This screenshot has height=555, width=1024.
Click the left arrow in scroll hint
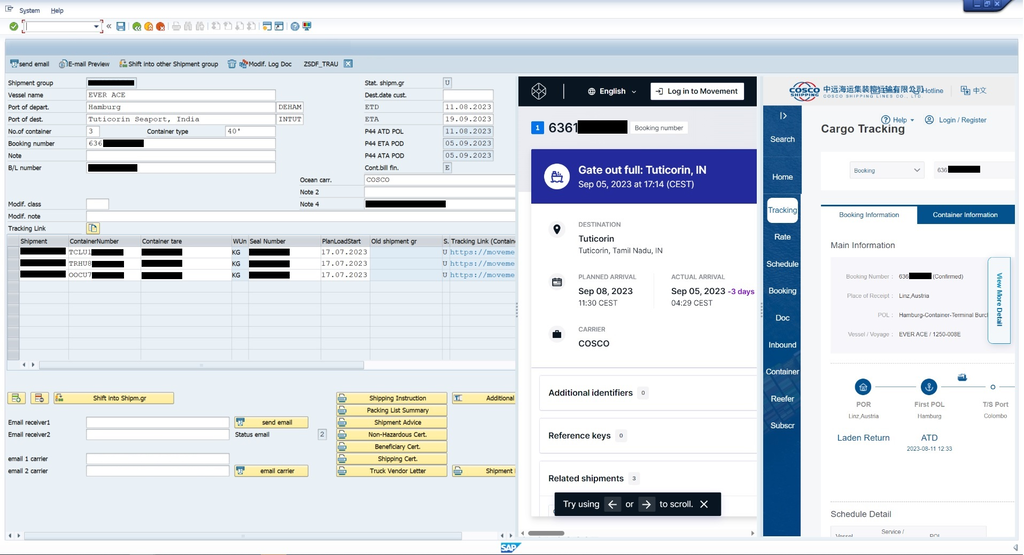click(612, 504)
